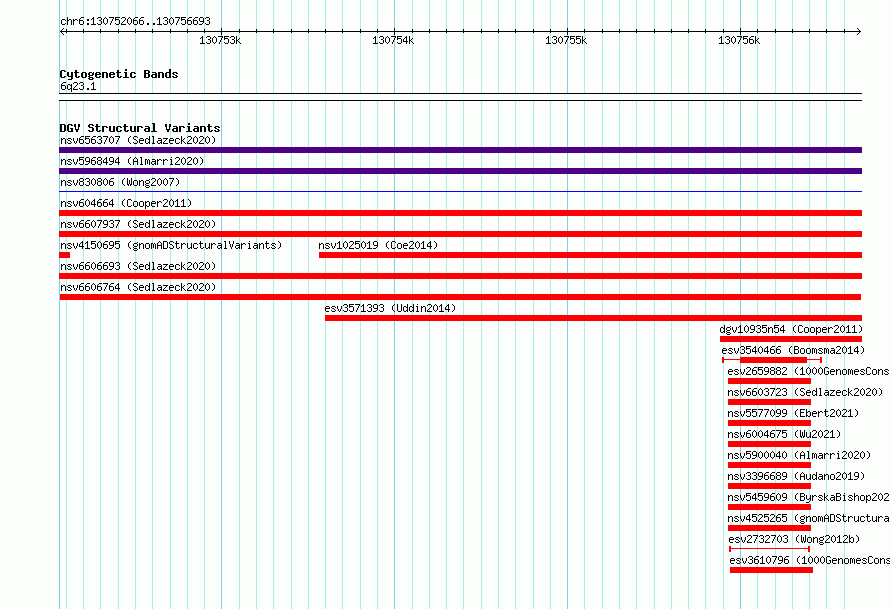
Task: Click the short red nsv4150695 gnomAD bar
Action: point(65,255)
